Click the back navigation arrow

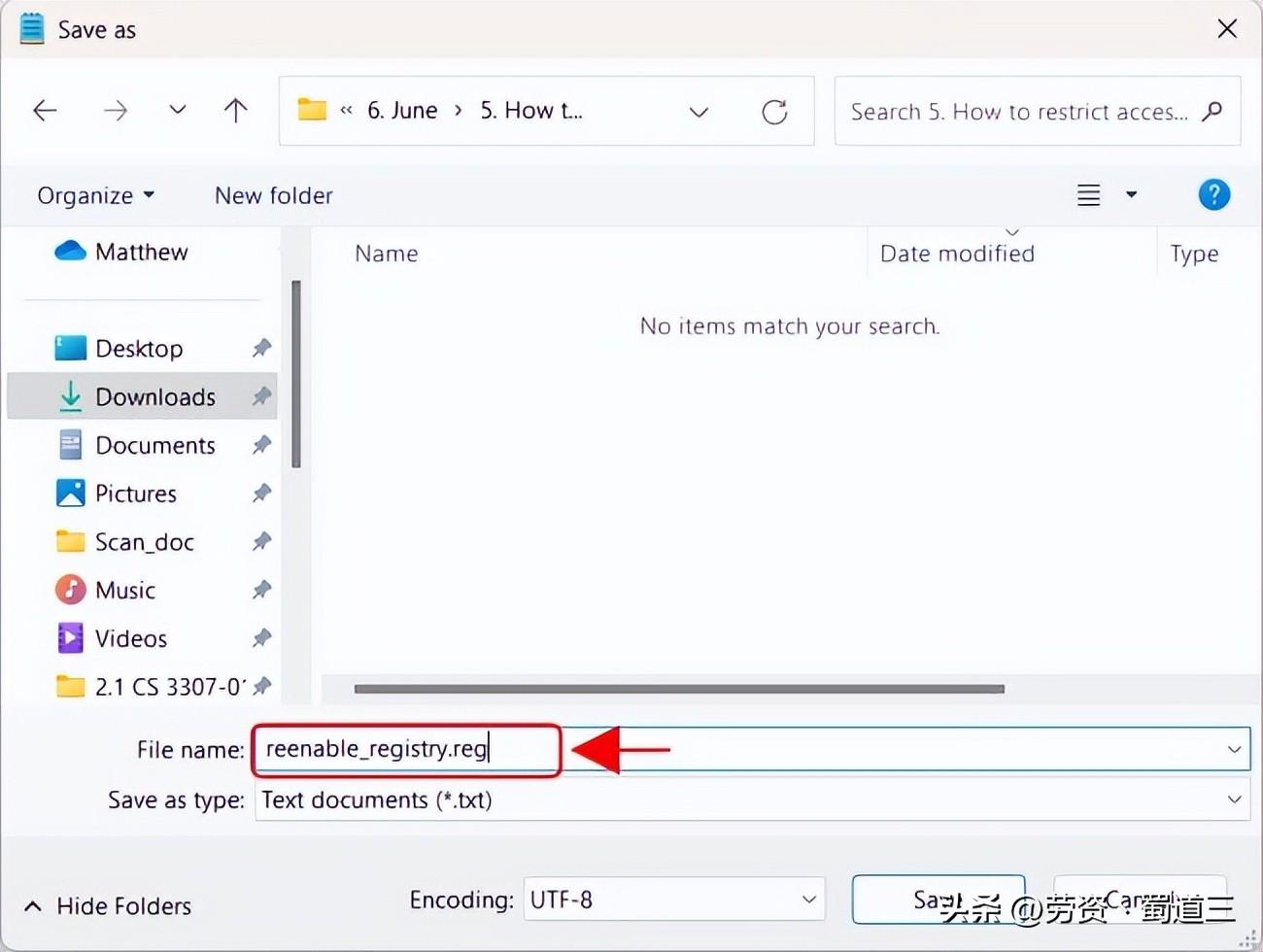(x=45, y=111)
